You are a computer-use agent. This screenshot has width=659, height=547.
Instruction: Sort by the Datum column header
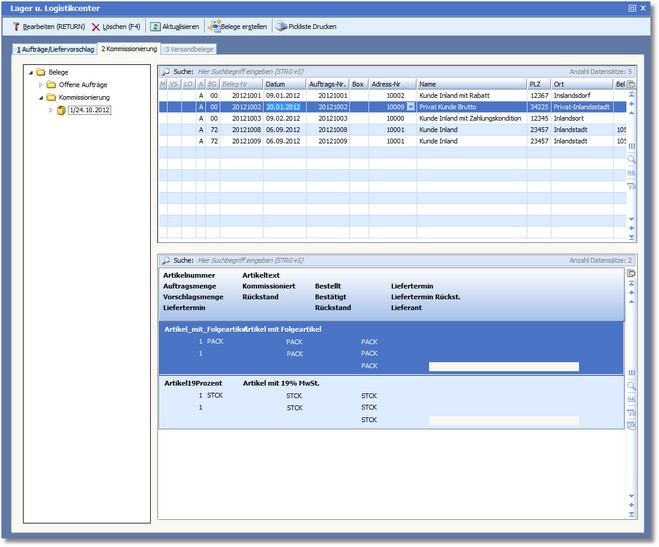coord(275,84)
